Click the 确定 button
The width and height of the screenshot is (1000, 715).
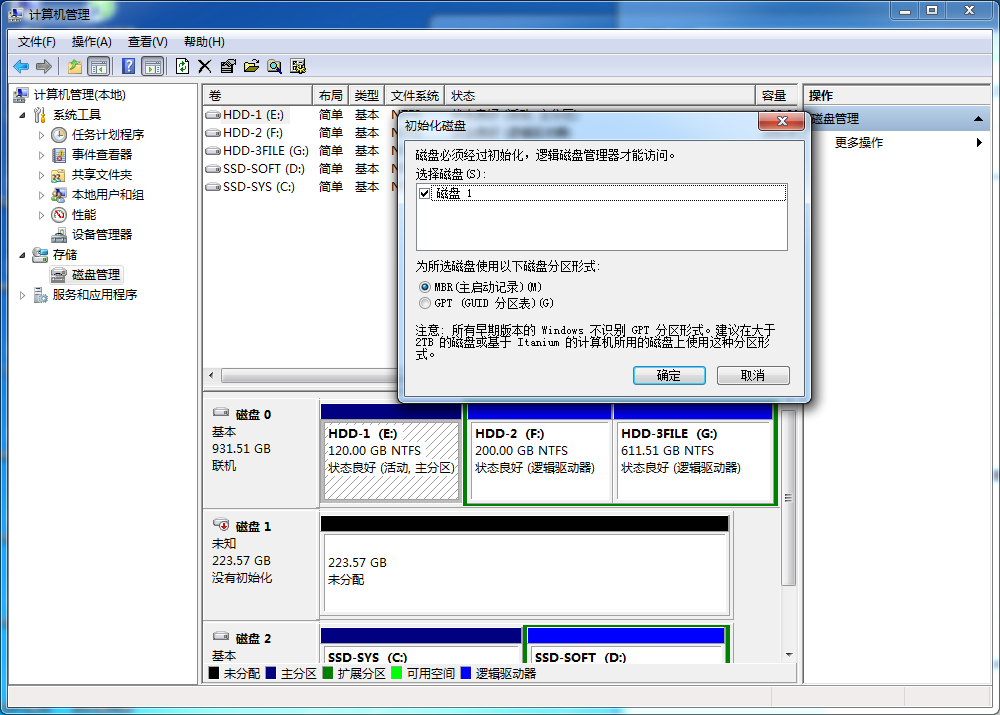coord(669,376)
